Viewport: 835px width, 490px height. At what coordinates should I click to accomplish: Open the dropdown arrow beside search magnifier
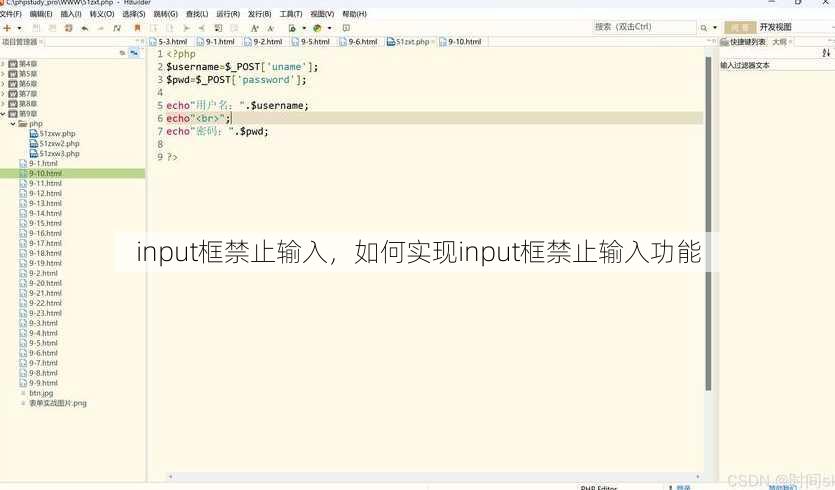(x=715, y=28)
